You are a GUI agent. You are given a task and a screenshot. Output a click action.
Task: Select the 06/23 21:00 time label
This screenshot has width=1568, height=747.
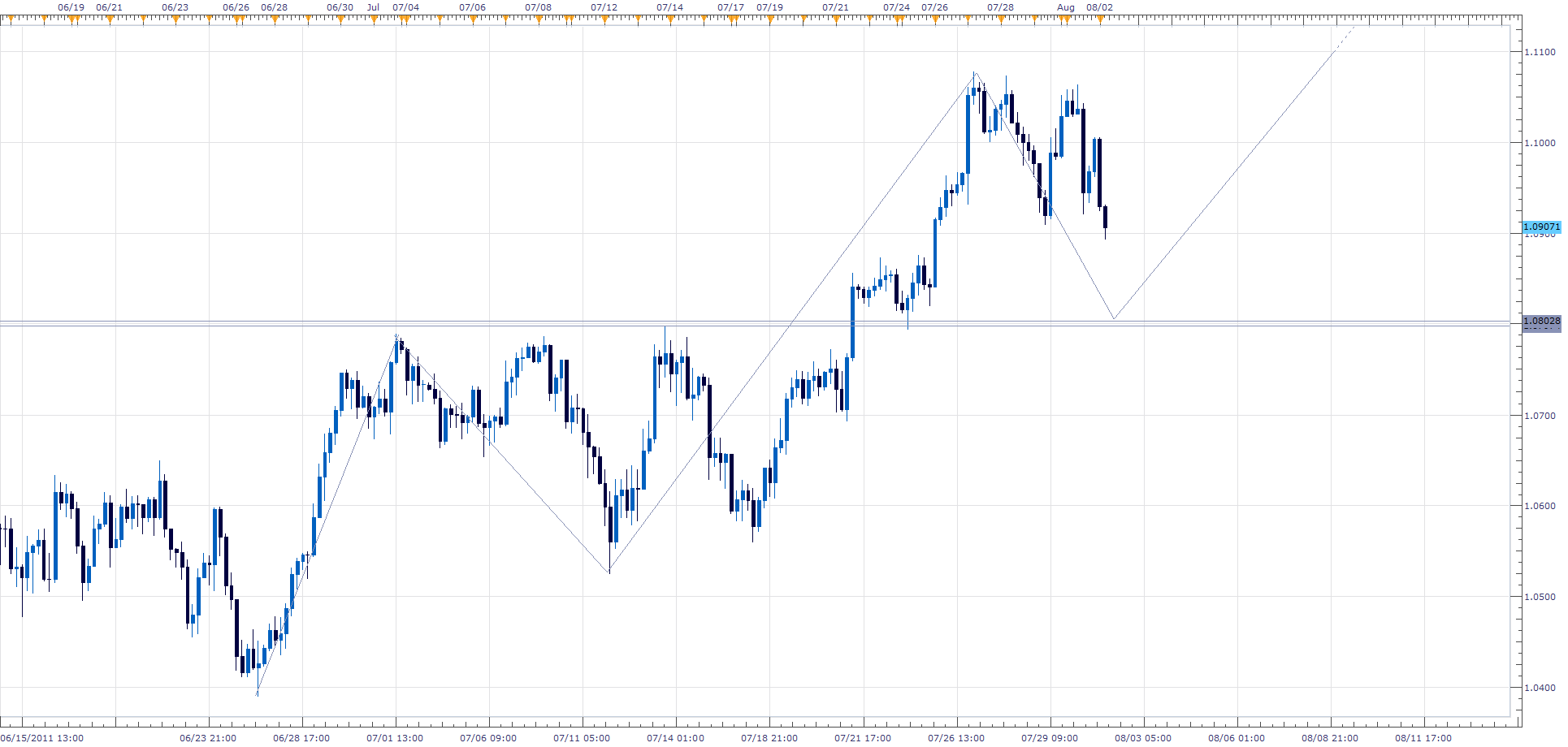click(208, 738)
